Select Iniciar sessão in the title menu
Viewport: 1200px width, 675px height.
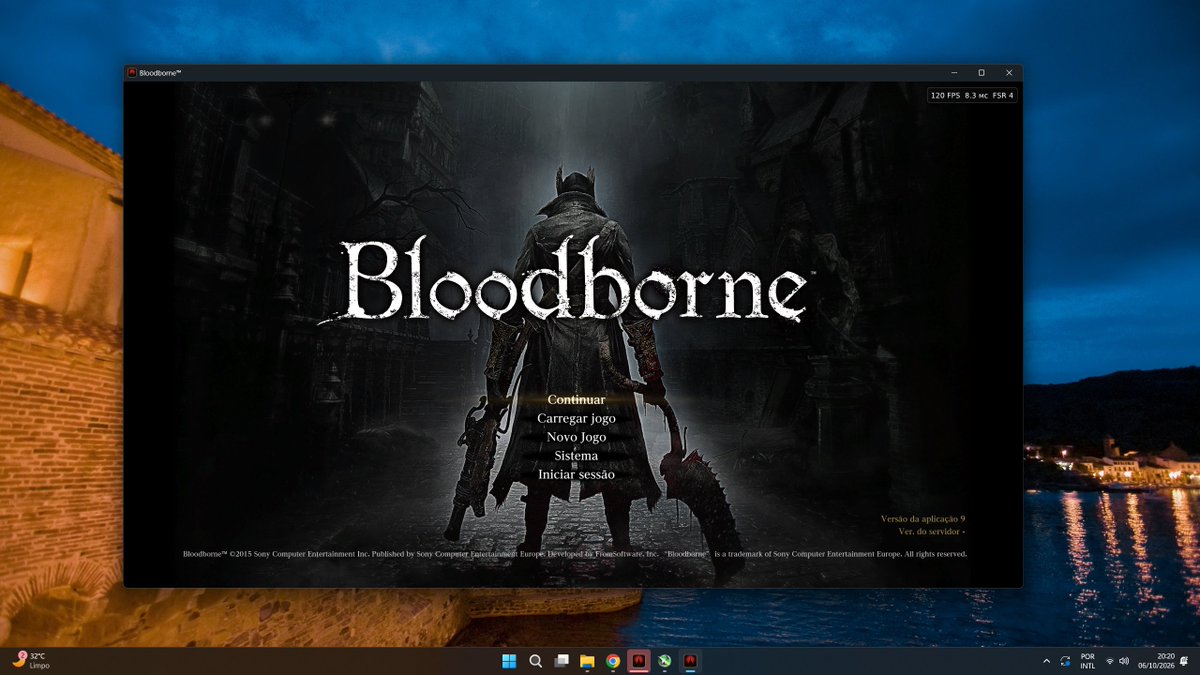point(576,474)
